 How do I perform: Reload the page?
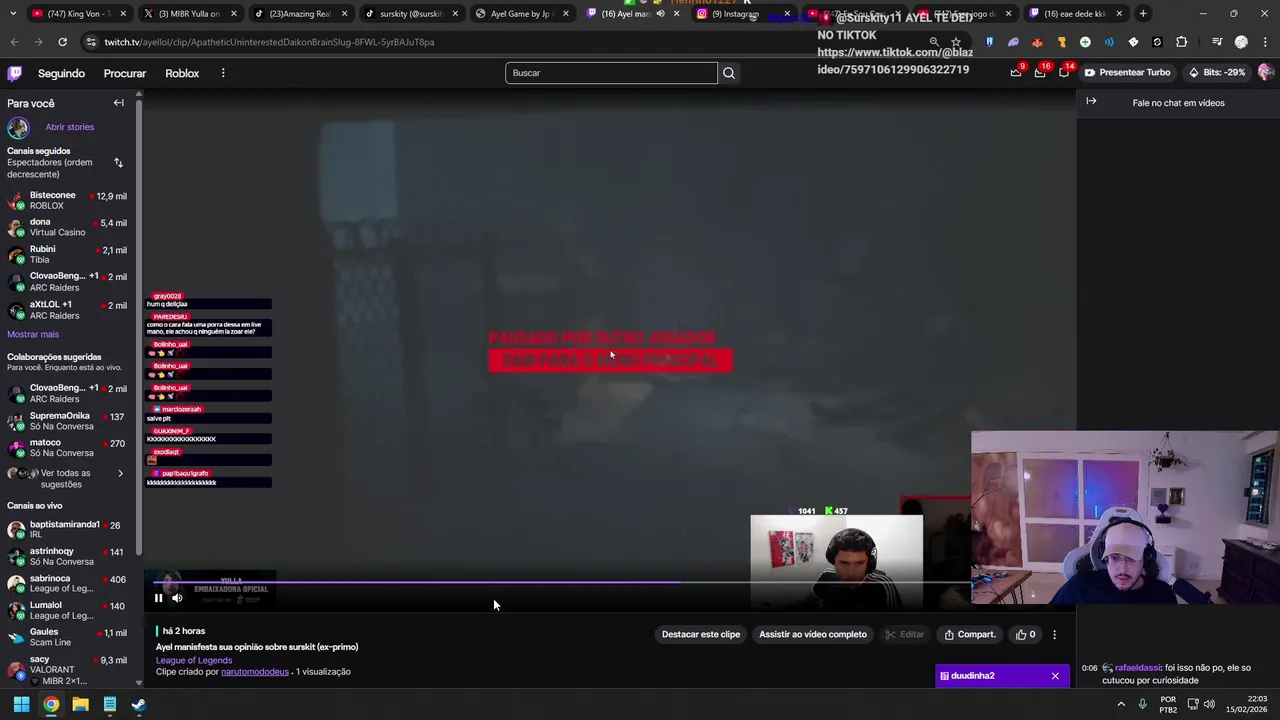coord(62,42)
